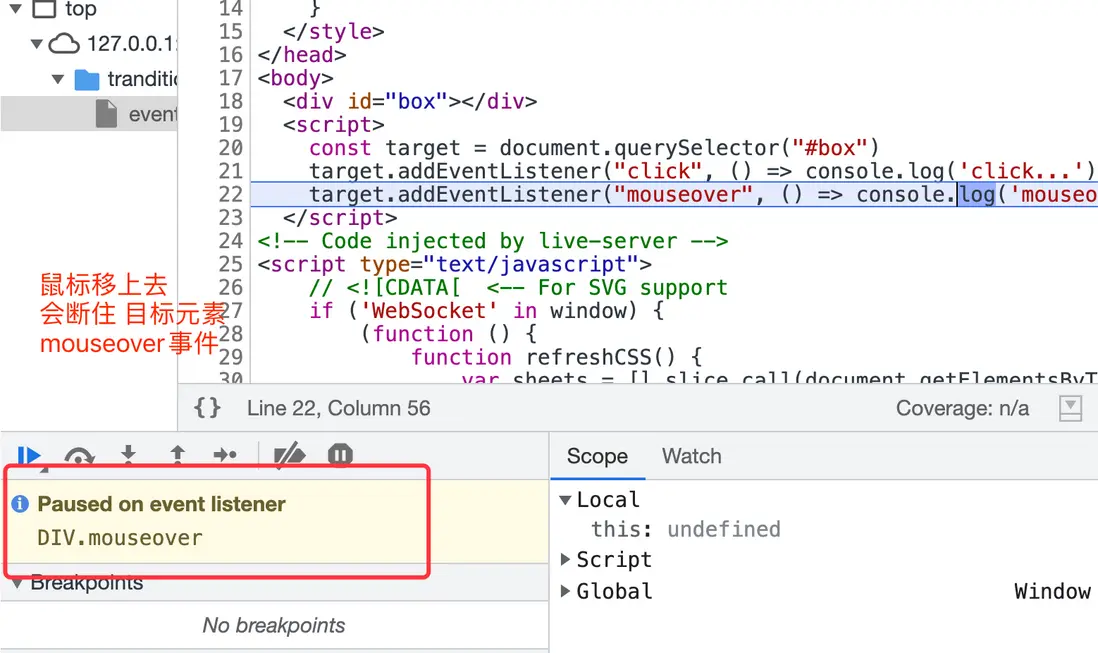This screenshot has height=653, width=1098.
Task: Click line number 18 in gutter
Action: (230, 101)
